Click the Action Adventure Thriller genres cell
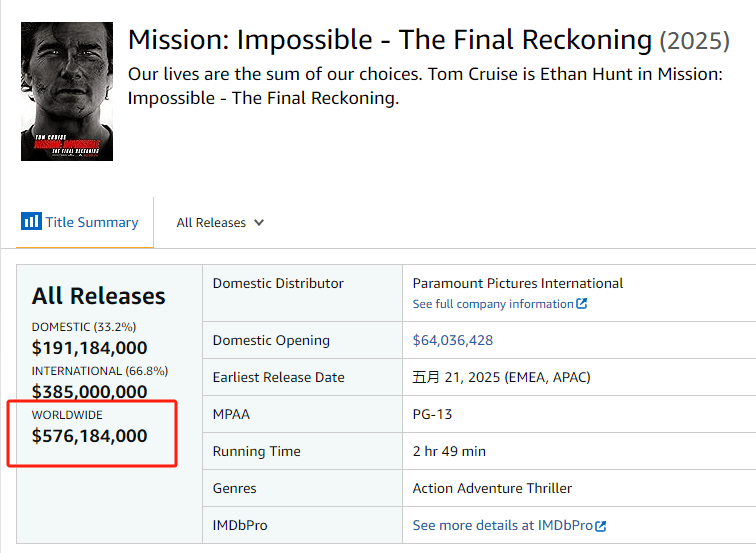 pyautogui.click(x=579, y=488)
